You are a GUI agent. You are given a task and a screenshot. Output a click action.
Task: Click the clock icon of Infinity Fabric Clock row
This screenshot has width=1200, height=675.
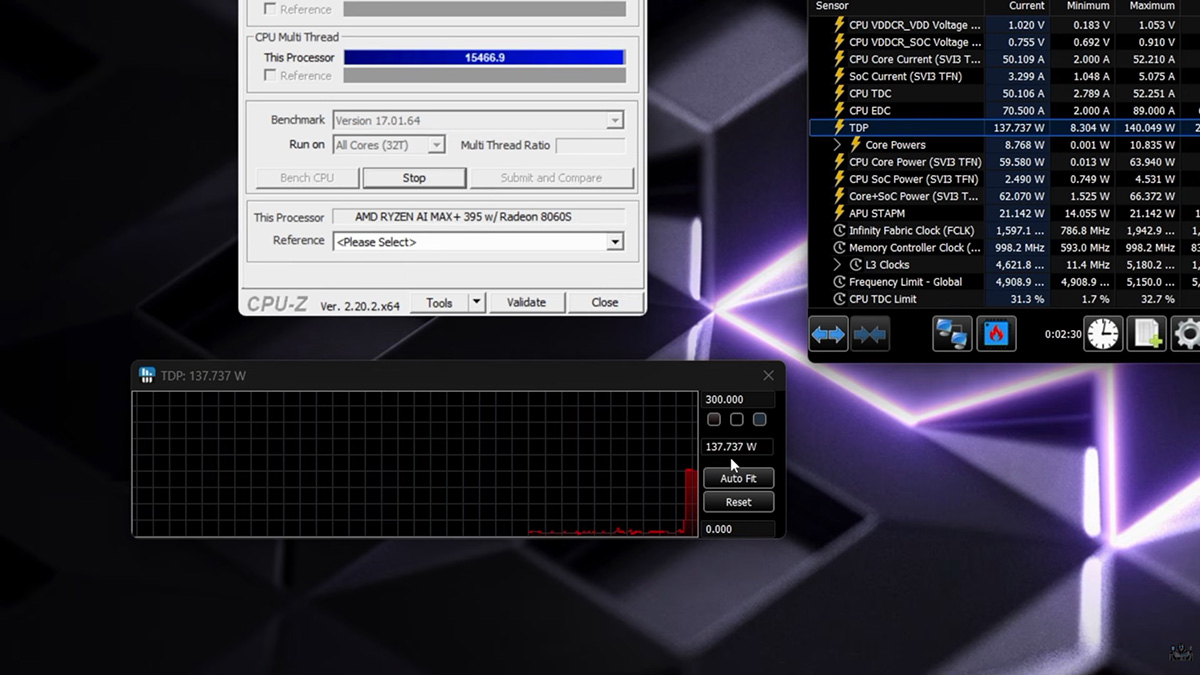click(x=840, y=230)
